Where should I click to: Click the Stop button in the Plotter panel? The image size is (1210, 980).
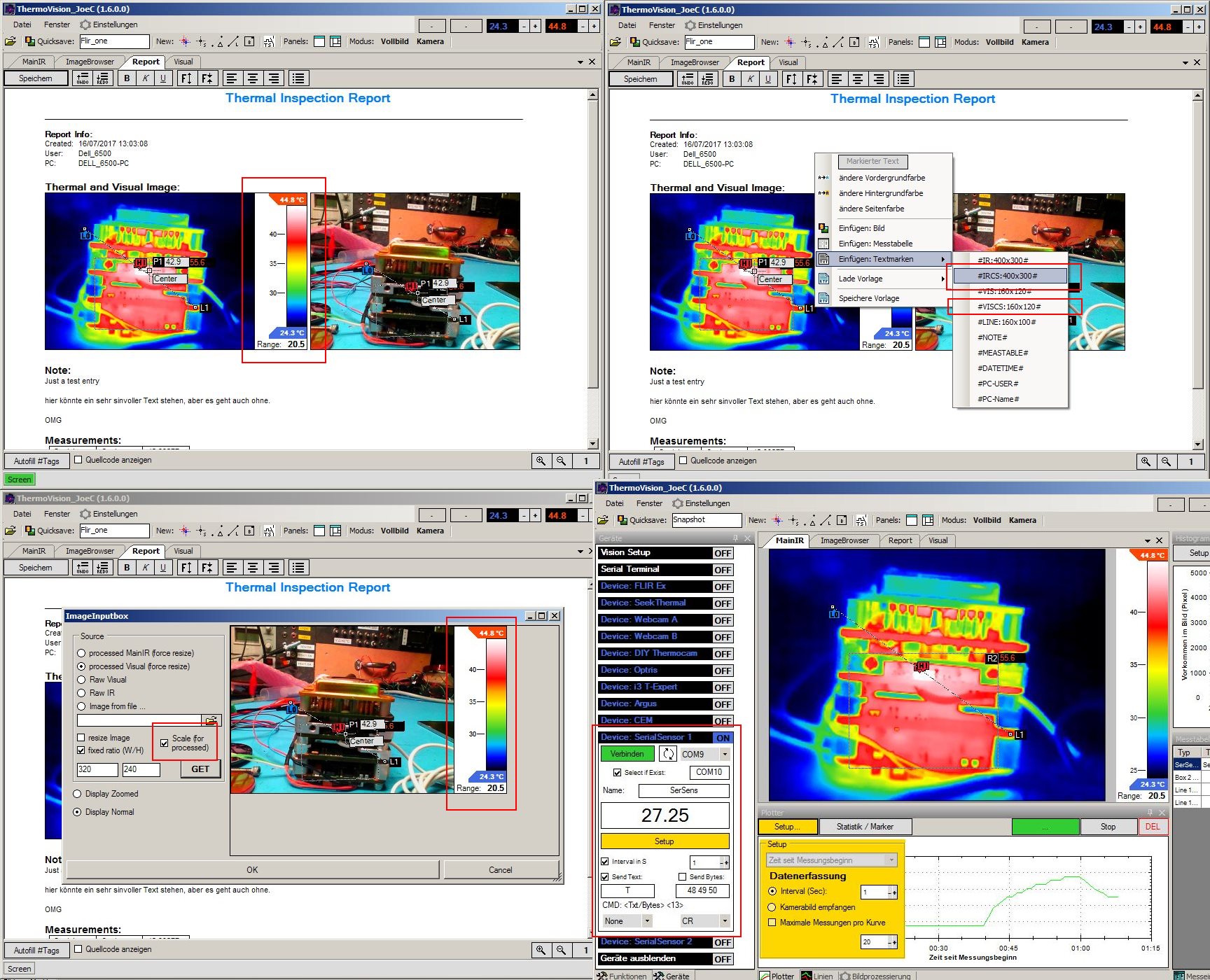[x=1108, y=827]
